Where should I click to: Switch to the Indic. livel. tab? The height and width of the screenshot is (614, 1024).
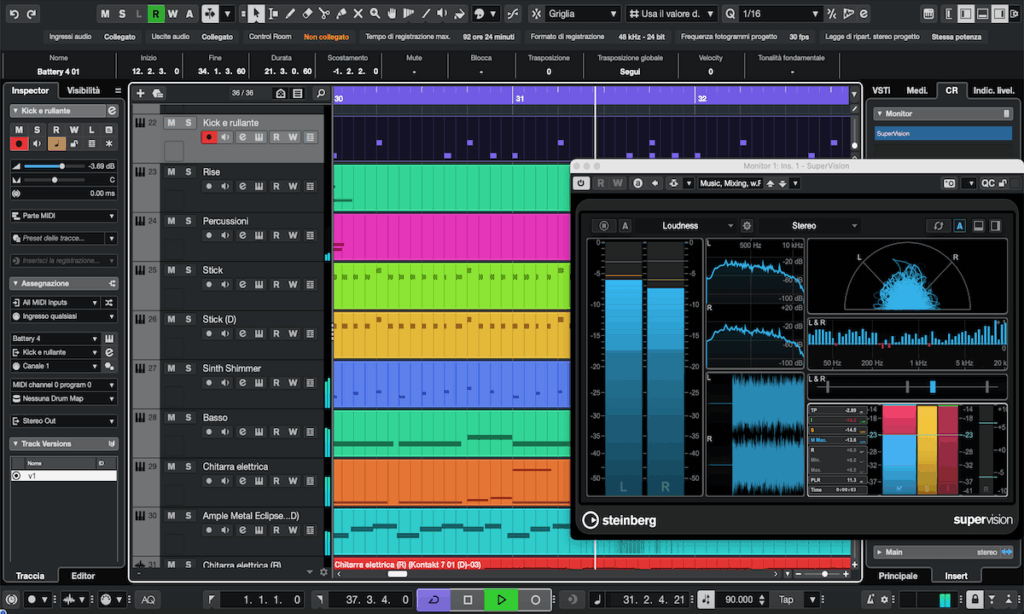click(x=993, y=91)
